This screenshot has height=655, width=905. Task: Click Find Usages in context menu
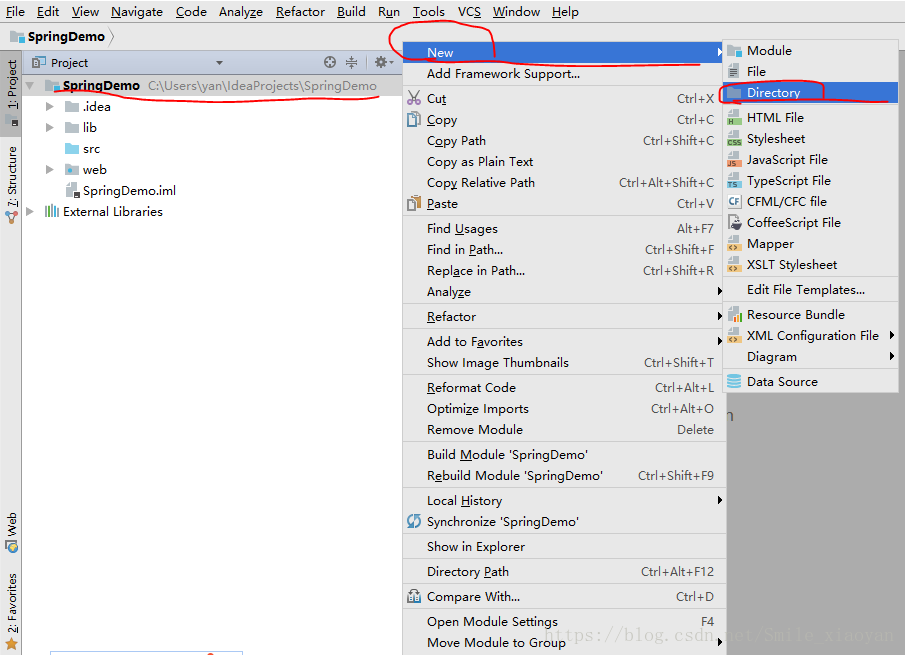(x=564, y=229)
